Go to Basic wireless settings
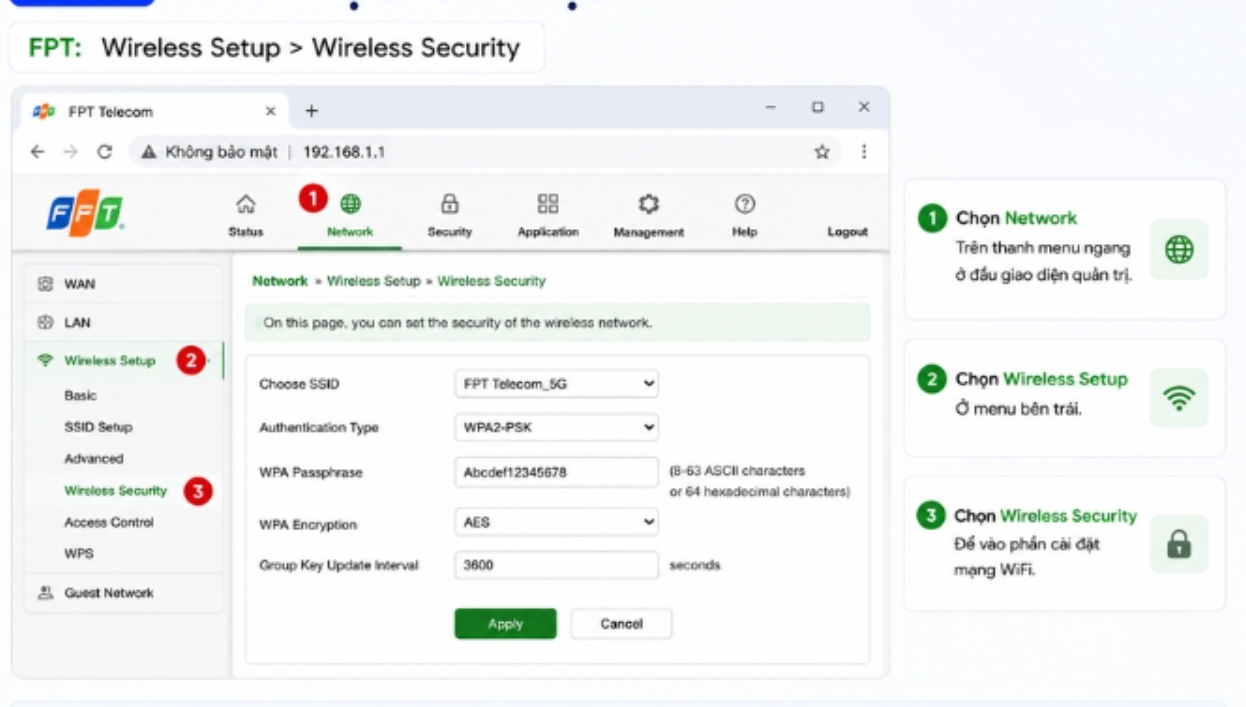This screenshot has width=1246, height=707. (x=80, y=395)
